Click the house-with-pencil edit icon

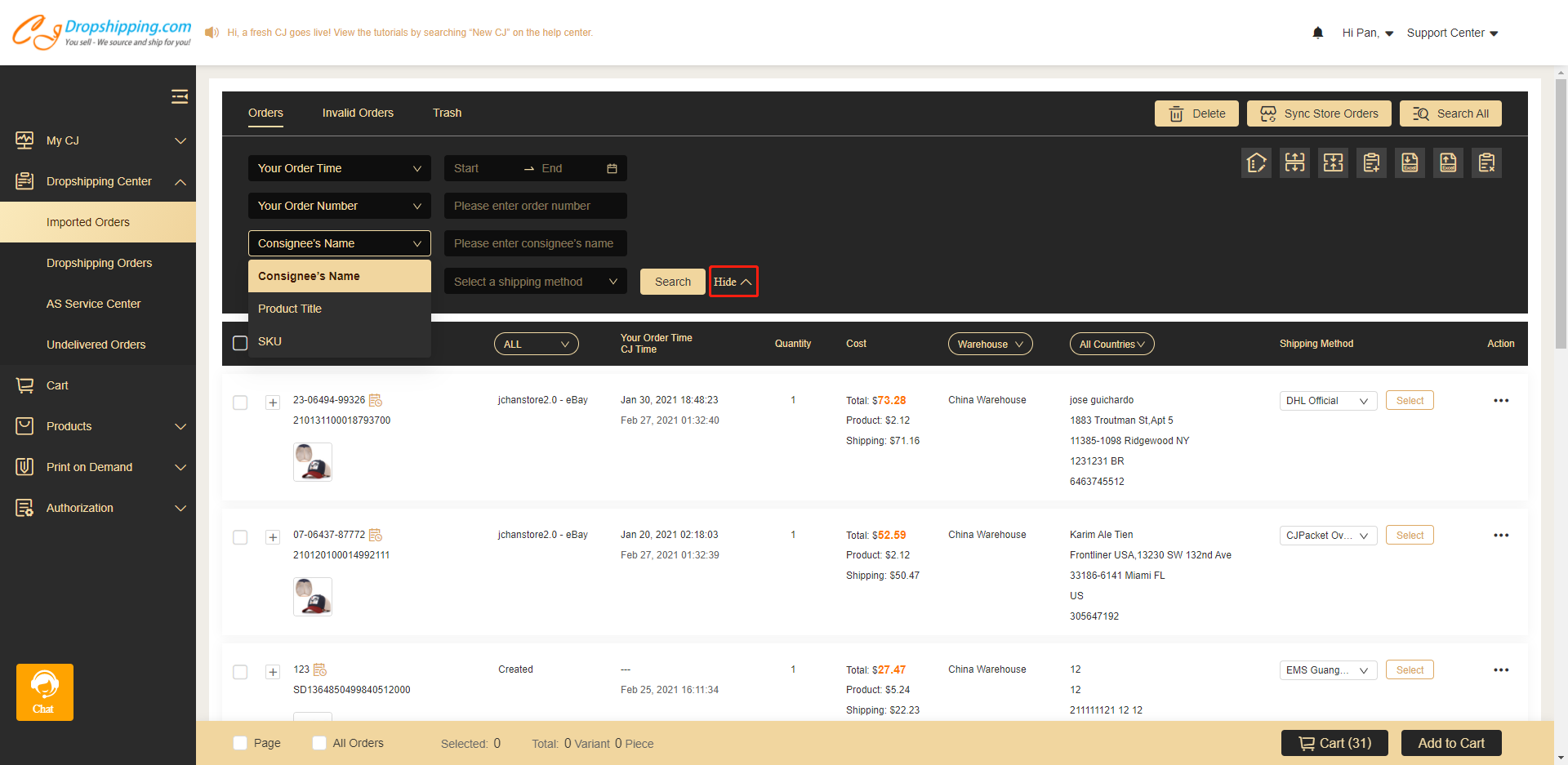click(1256, 163)
